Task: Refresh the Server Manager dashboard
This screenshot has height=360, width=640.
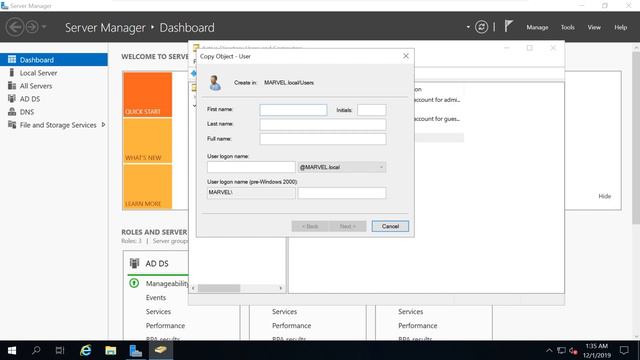Action: (481, 27)
